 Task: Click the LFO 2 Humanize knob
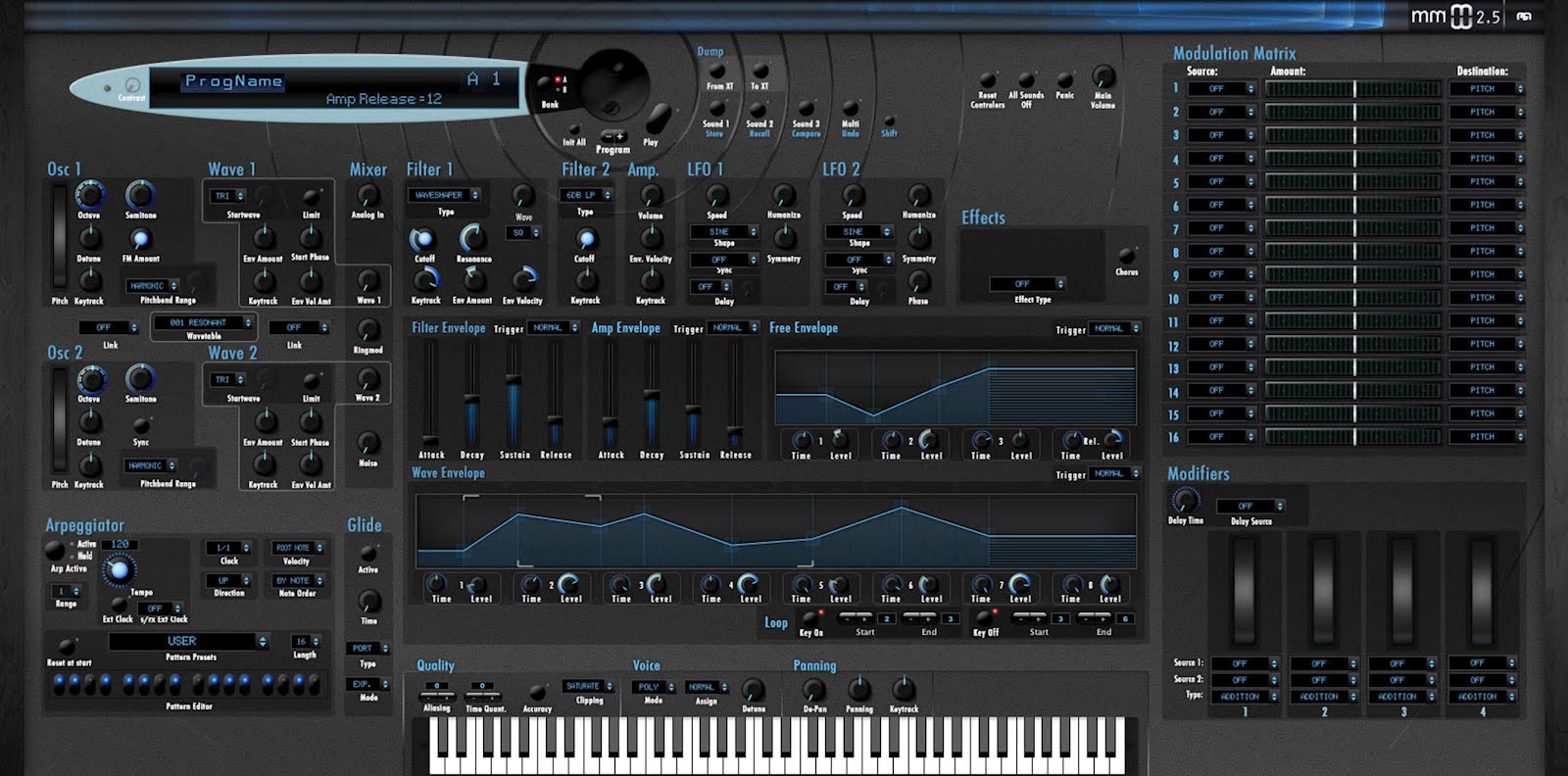(918, 195)
